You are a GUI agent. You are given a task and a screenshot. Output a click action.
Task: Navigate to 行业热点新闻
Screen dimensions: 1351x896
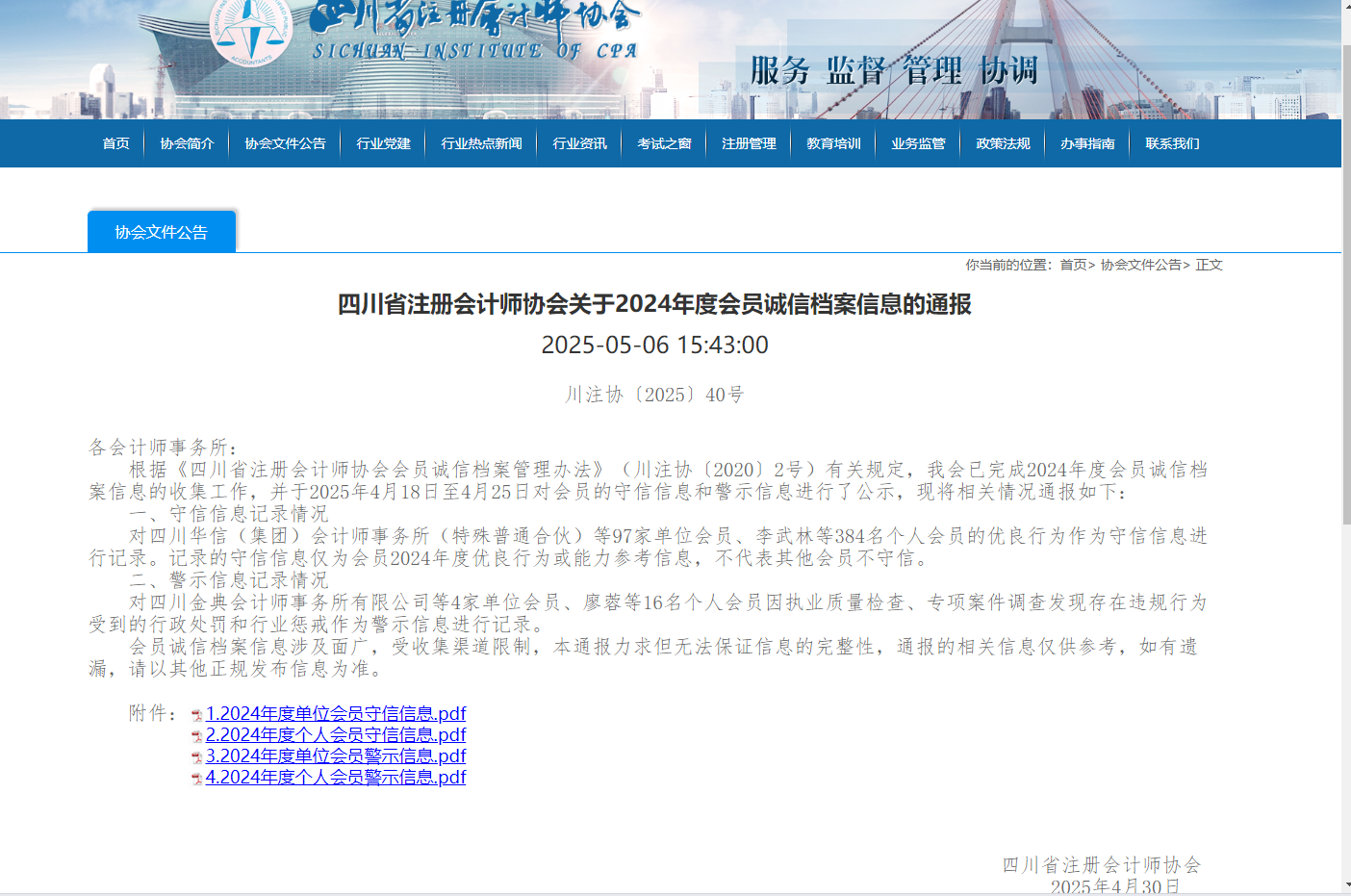point(481,143)
